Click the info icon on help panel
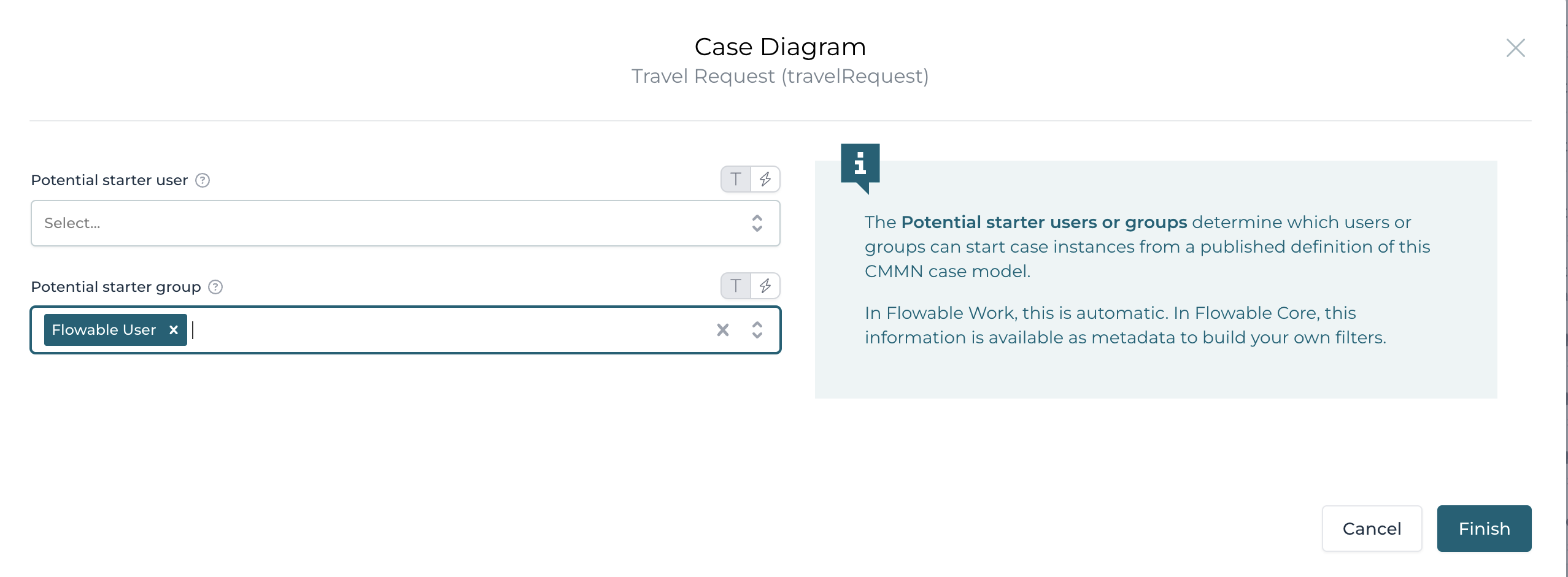Viewport: 1568px width, 577px height. [x=860, y=164]
